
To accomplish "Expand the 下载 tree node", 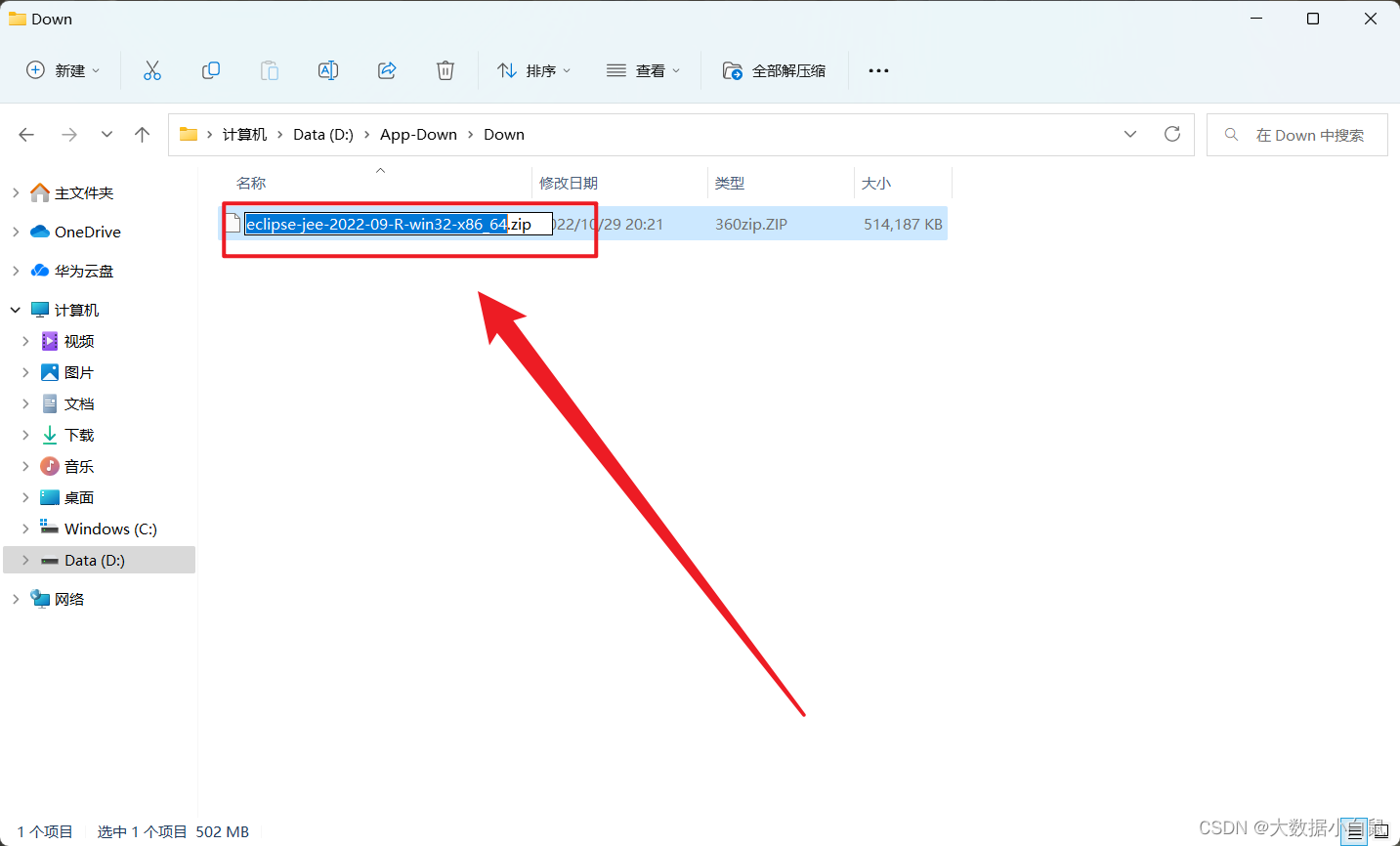I will tap(25, 436).
